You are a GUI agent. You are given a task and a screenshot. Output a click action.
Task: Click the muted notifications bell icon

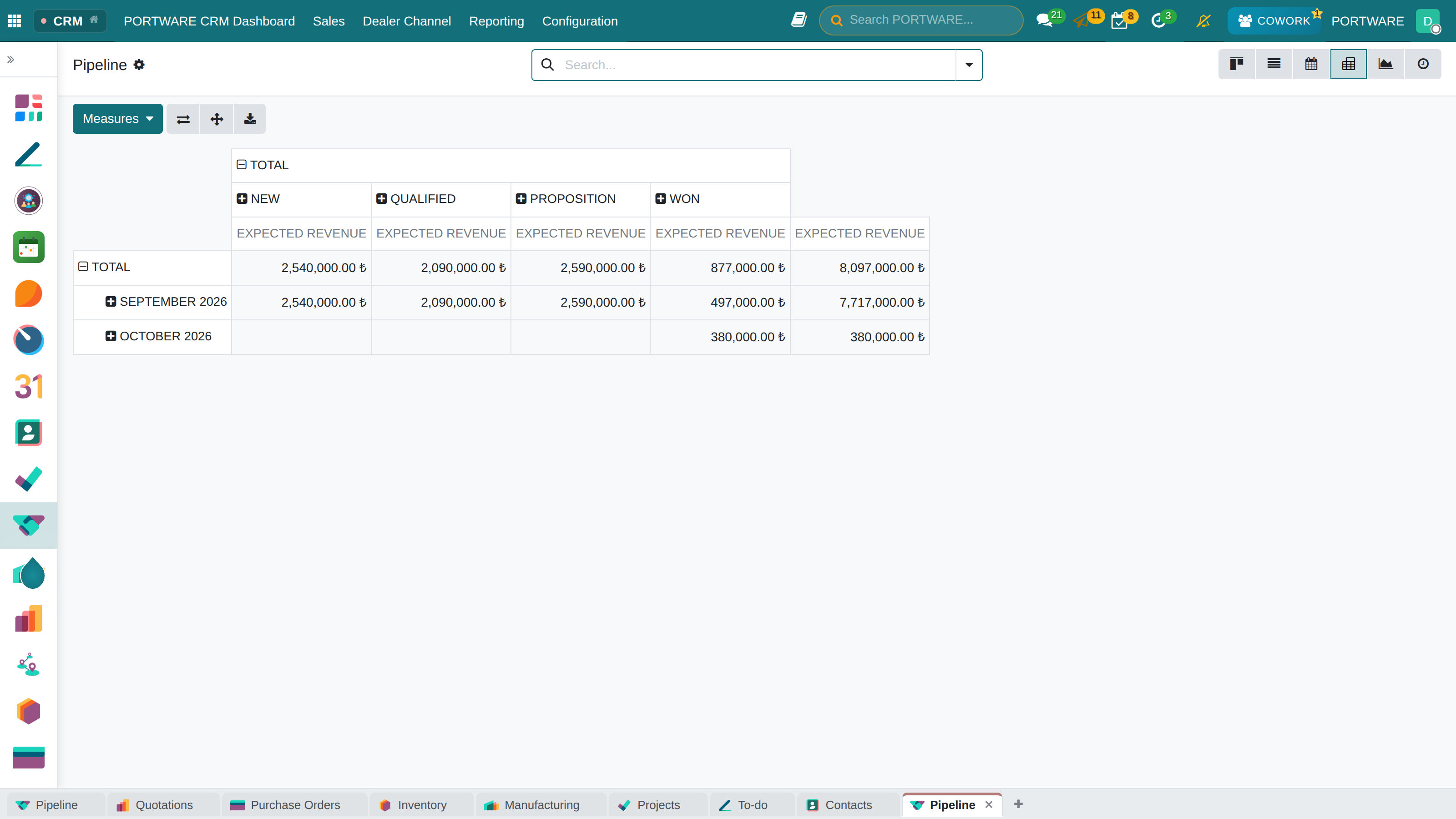pyautogui.click(x=1203, y=21)
